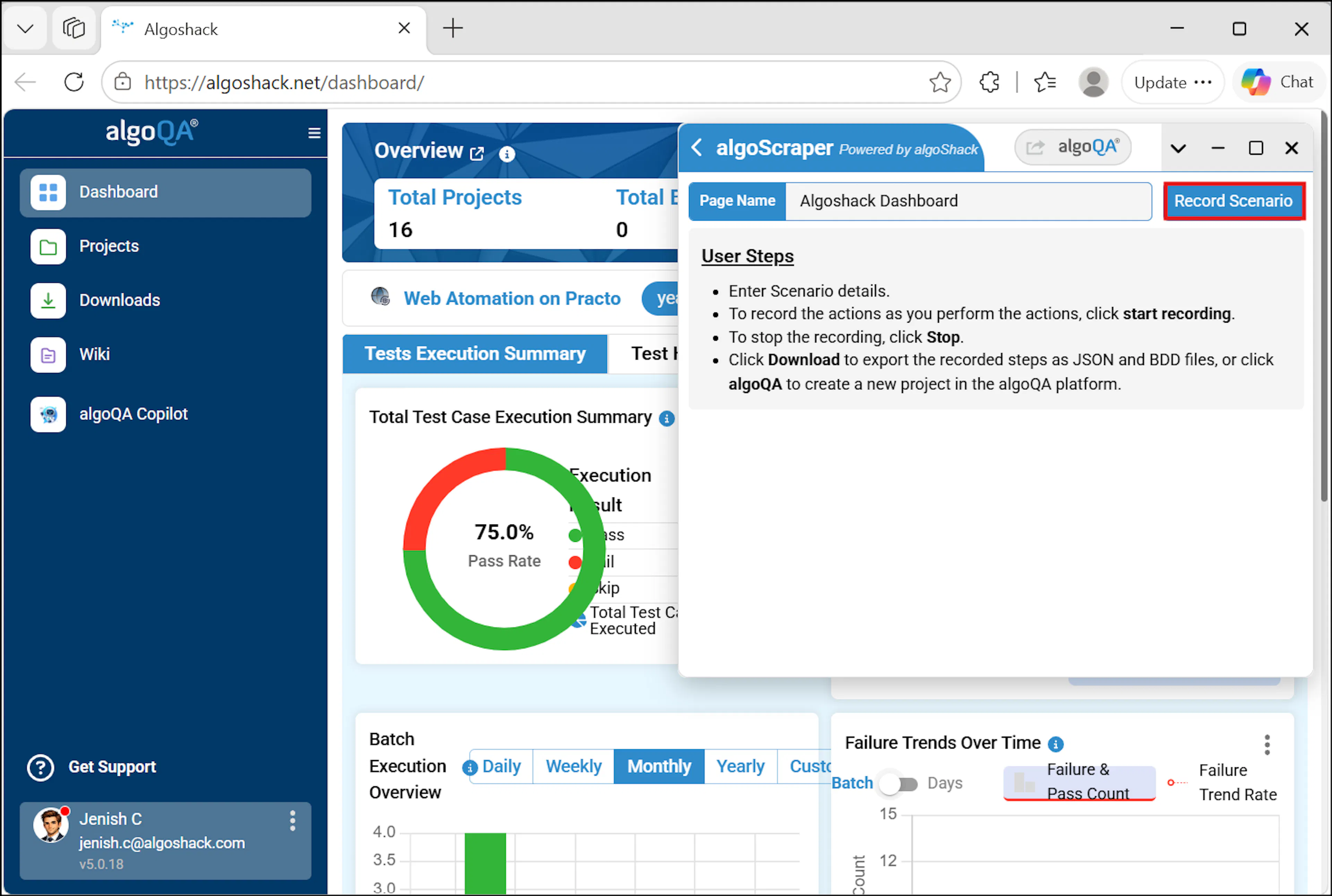The width and height of the screenshot is (1332, 896).
Task: Toggle the Batch/Days switch
Action: coord(899,783)
